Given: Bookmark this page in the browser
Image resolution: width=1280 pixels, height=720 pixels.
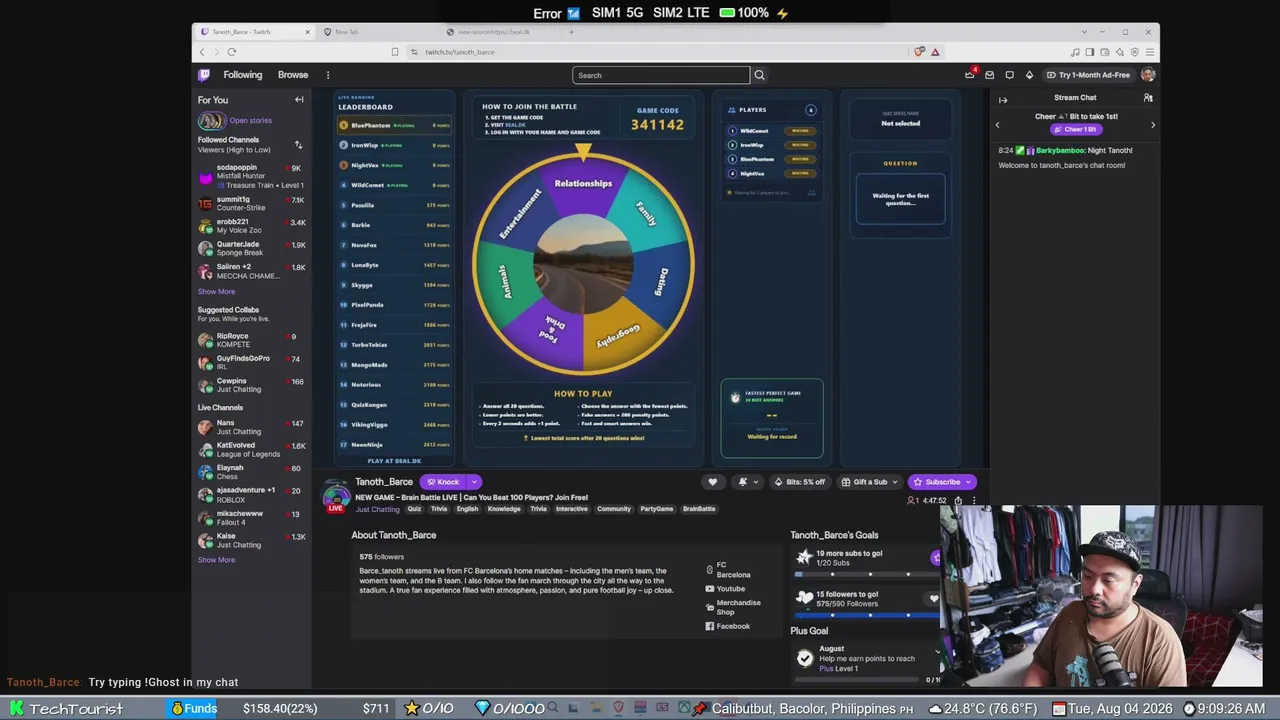Looking at the screenshot, I should click(395, 52).
